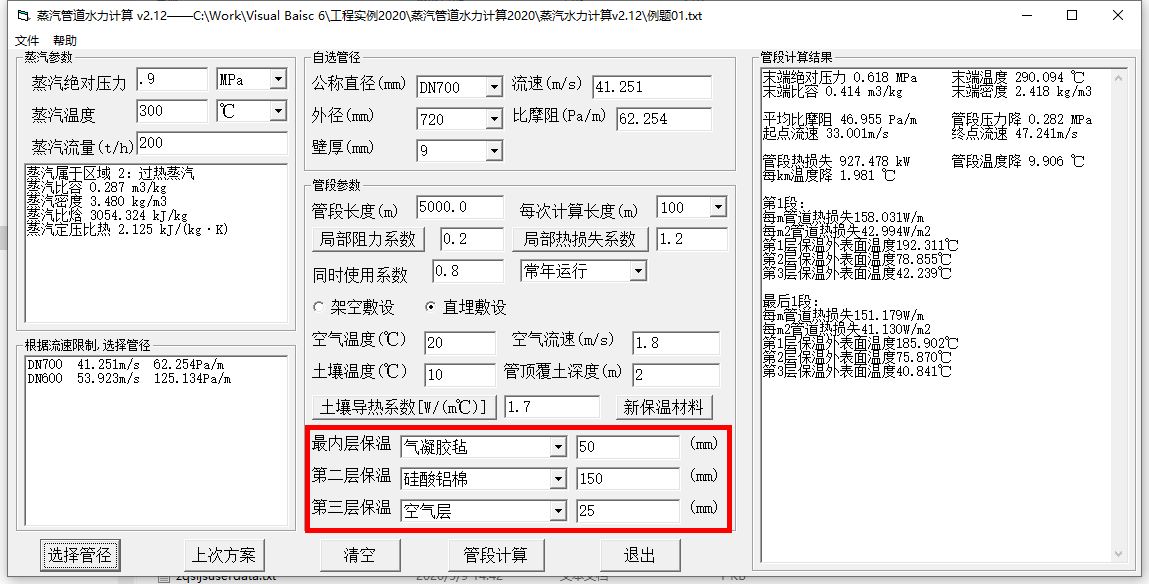Select the 直埋敷设 radio button
Viewport: 1149px width, 584px height.
[x=432, y=307]
